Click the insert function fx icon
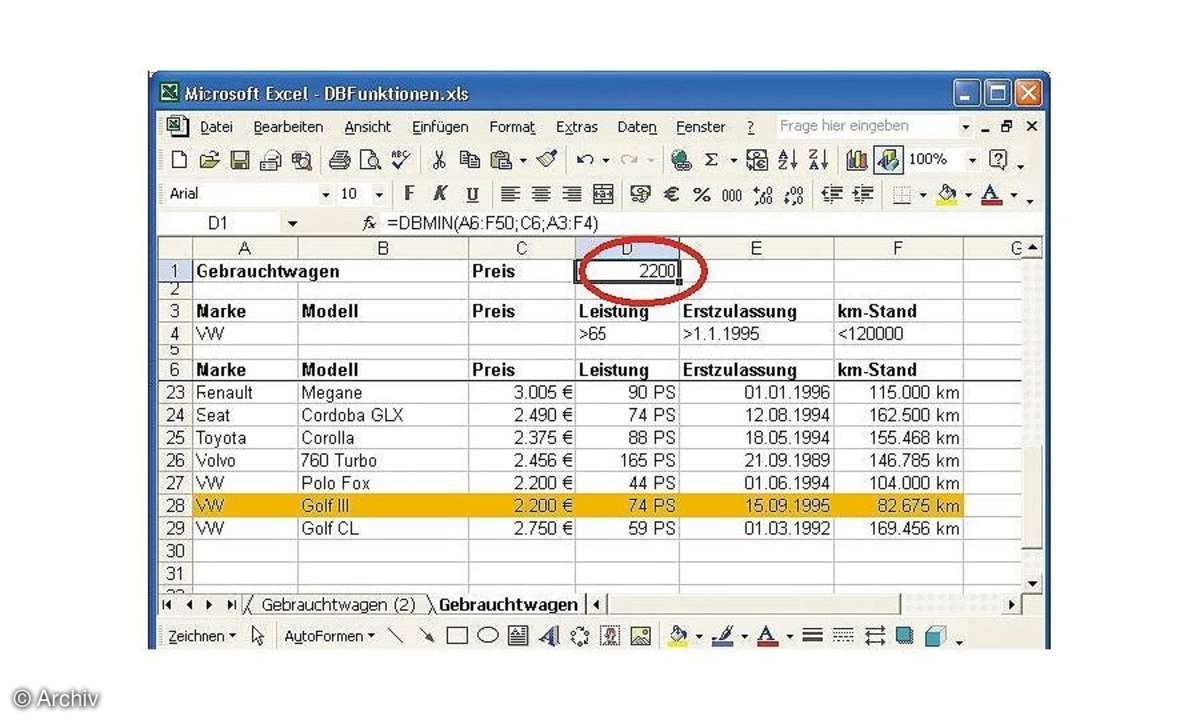1200x720 pixels. tap(369, 223)
